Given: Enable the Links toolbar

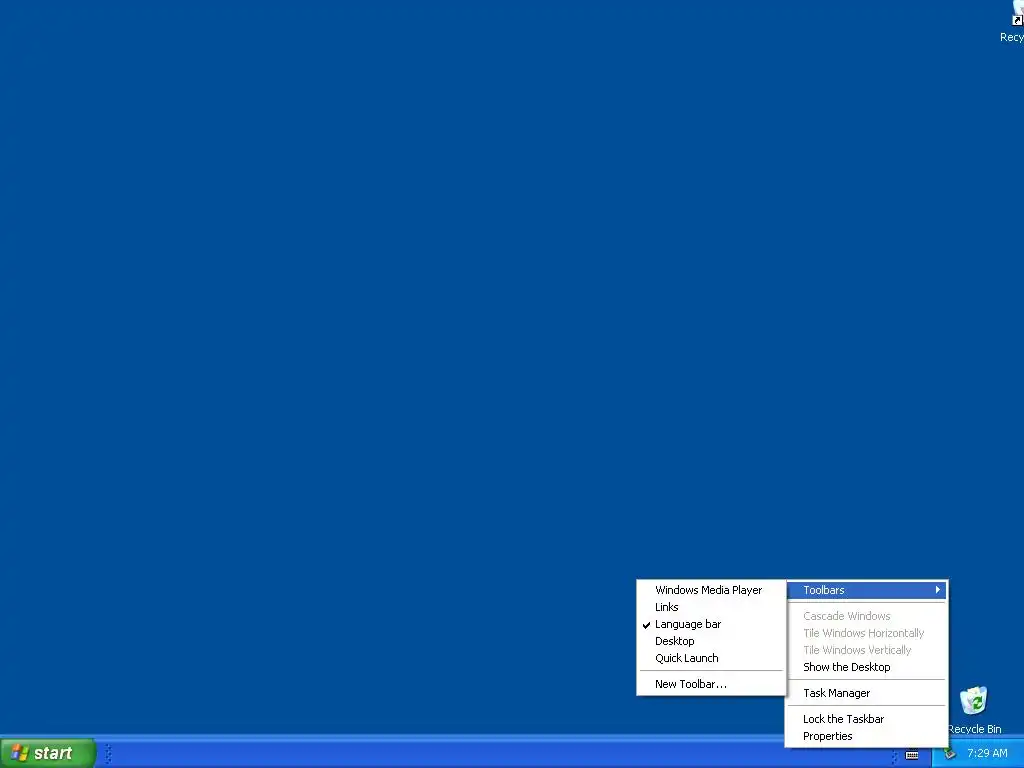Looking at the screenshot, I should (711, 607).
